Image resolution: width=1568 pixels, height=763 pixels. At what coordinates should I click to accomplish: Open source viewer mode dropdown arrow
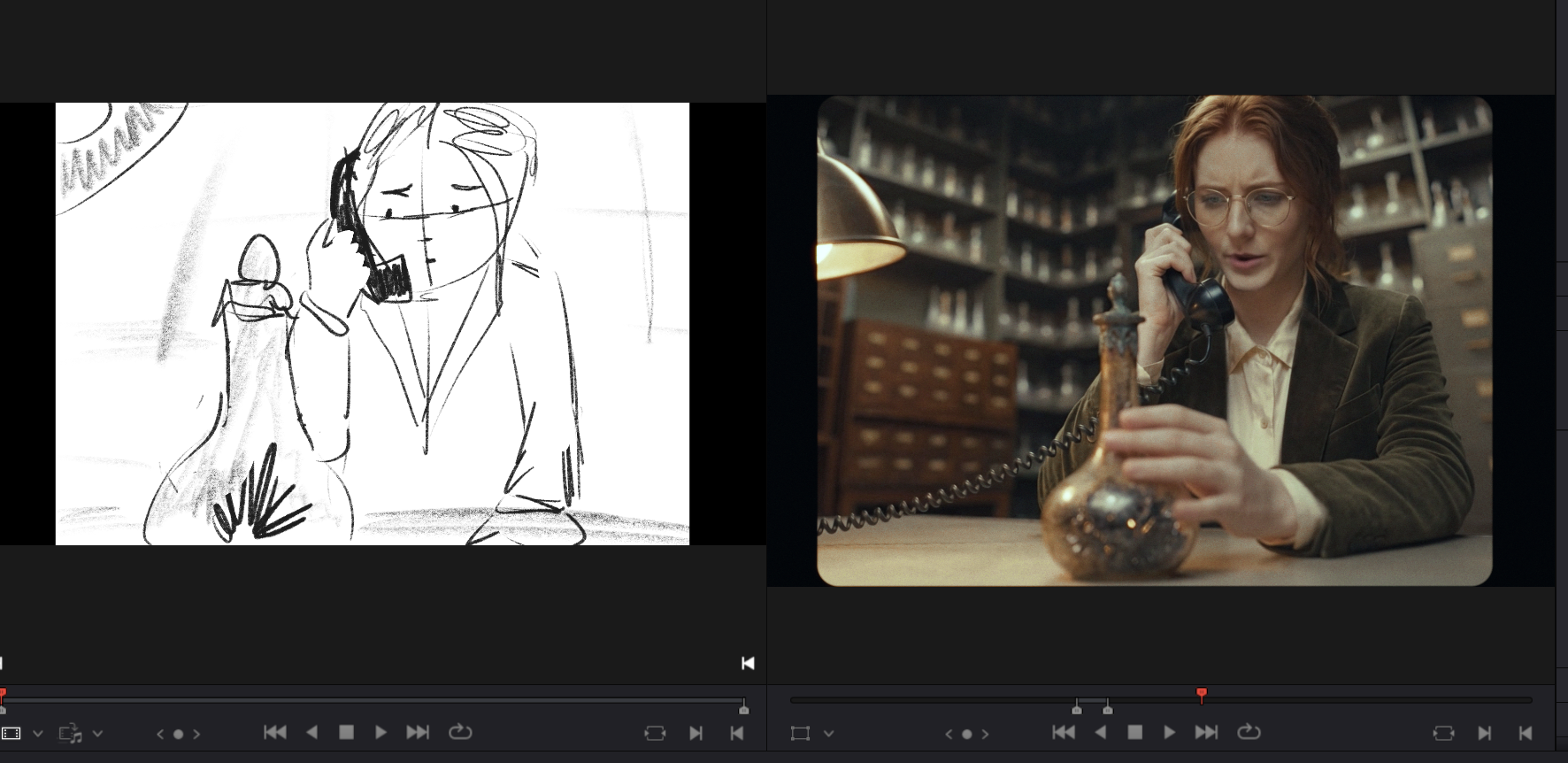(x=38, y=734)
